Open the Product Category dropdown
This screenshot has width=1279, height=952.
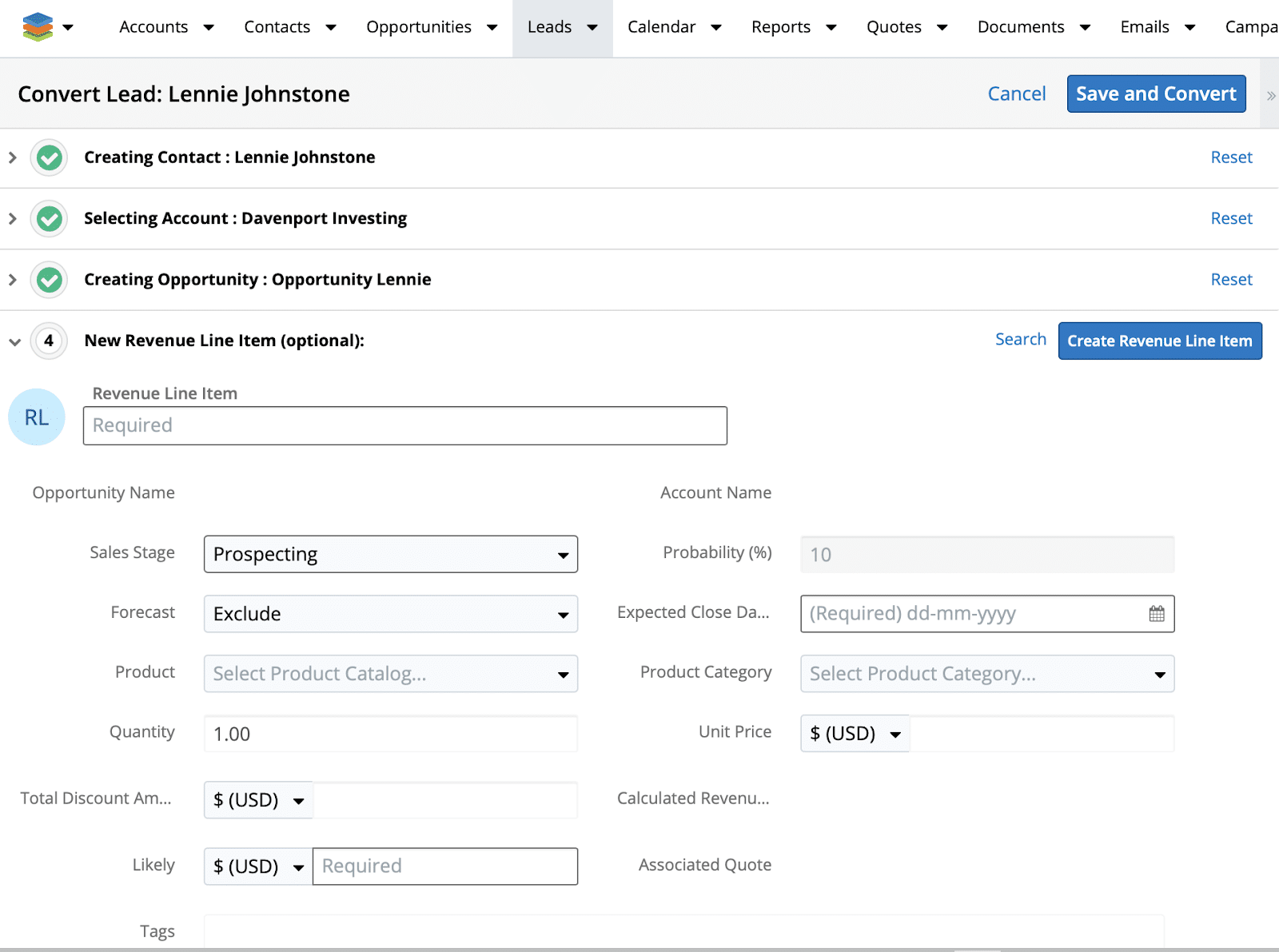[x=987, y=674]
